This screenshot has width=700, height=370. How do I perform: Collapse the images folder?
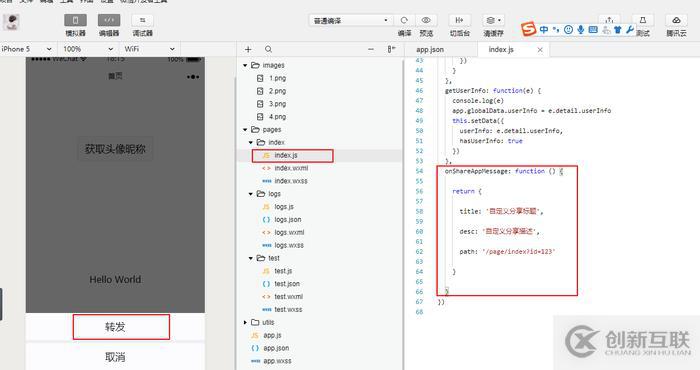coord(245,66)
